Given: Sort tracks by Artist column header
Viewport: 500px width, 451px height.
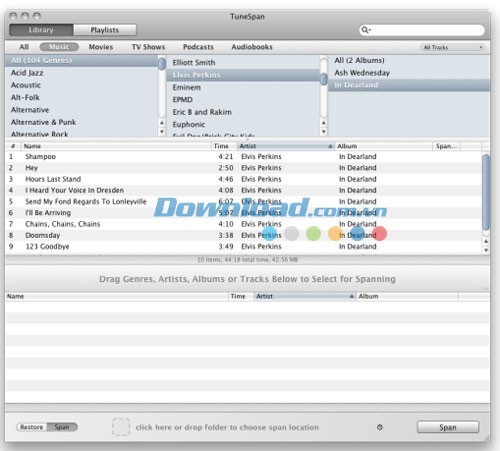Looking at the screenshot, I should pos(286,146).
